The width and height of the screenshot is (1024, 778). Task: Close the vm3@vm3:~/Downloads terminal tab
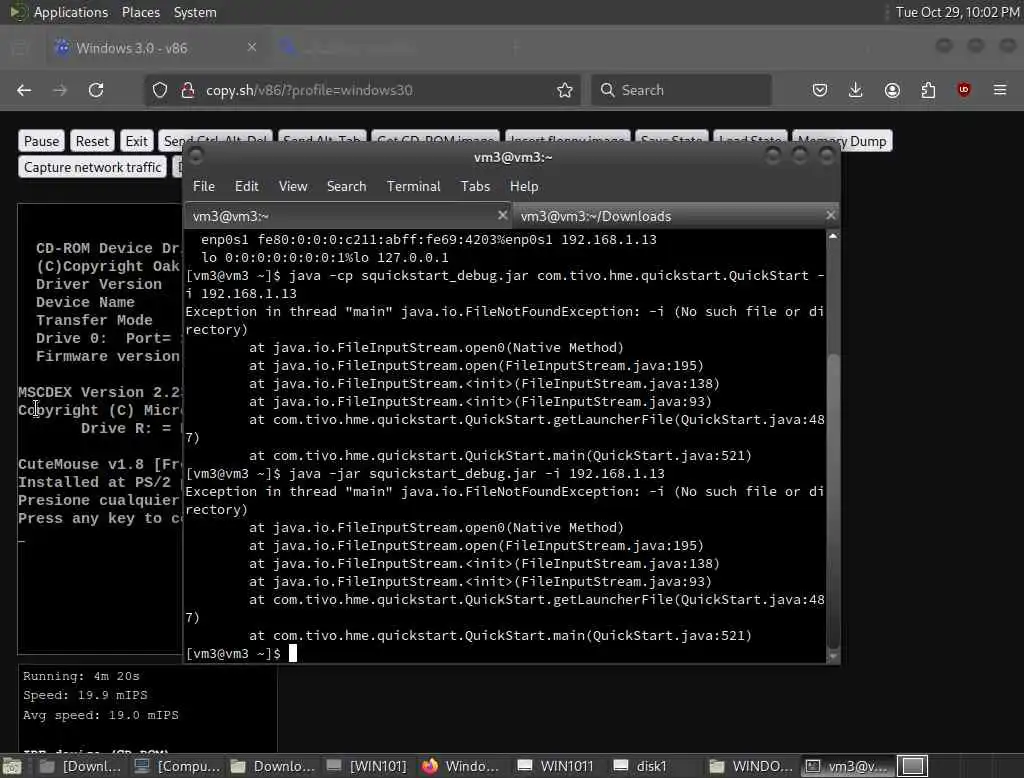[x=830, y=215]
